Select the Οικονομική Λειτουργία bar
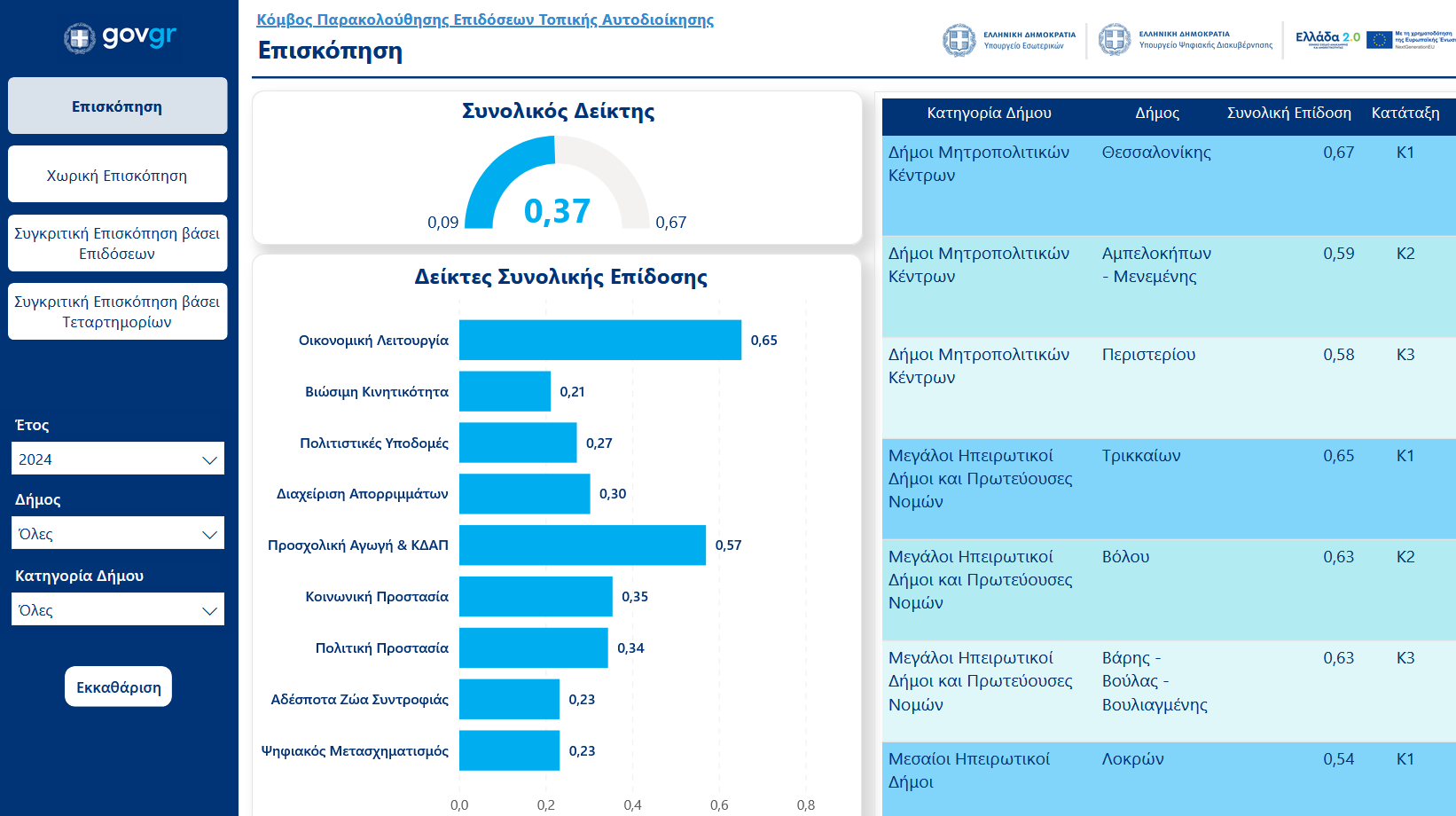This screenshot has height=816, width=1456. coord(599,341)
